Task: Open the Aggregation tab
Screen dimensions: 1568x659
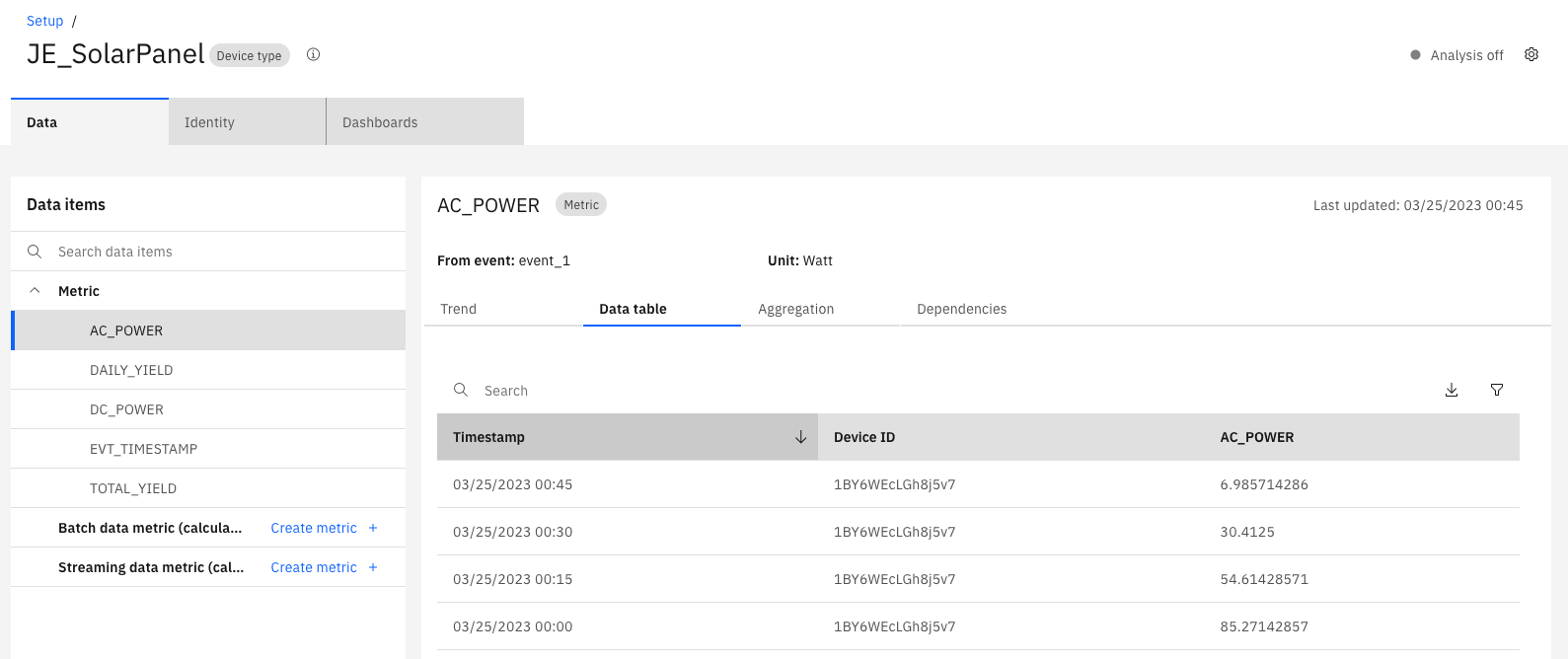Action: click(821, 309)
